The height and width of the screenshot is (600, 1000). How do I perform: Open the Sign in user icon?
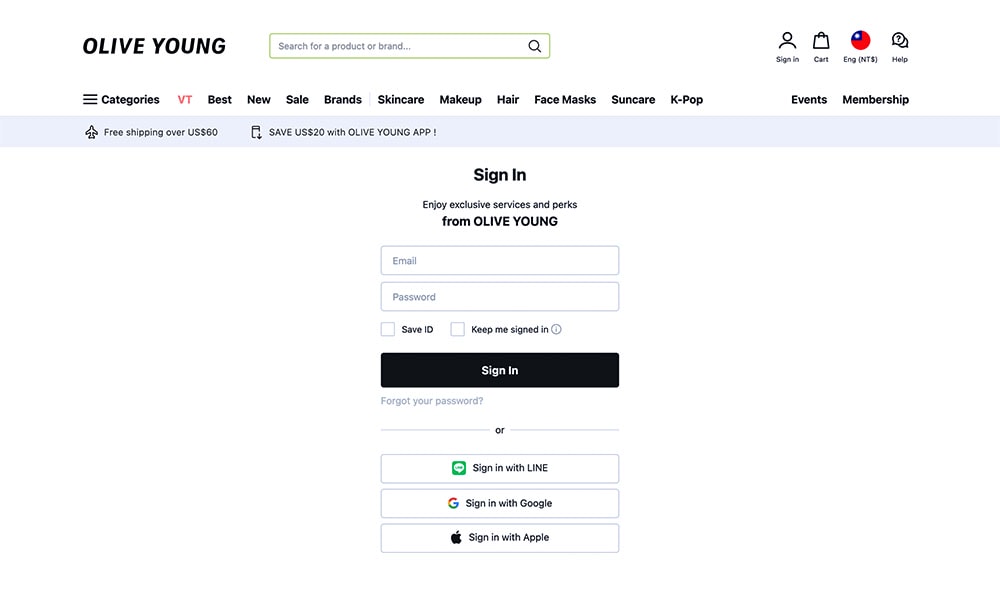[x=787, y=41]
